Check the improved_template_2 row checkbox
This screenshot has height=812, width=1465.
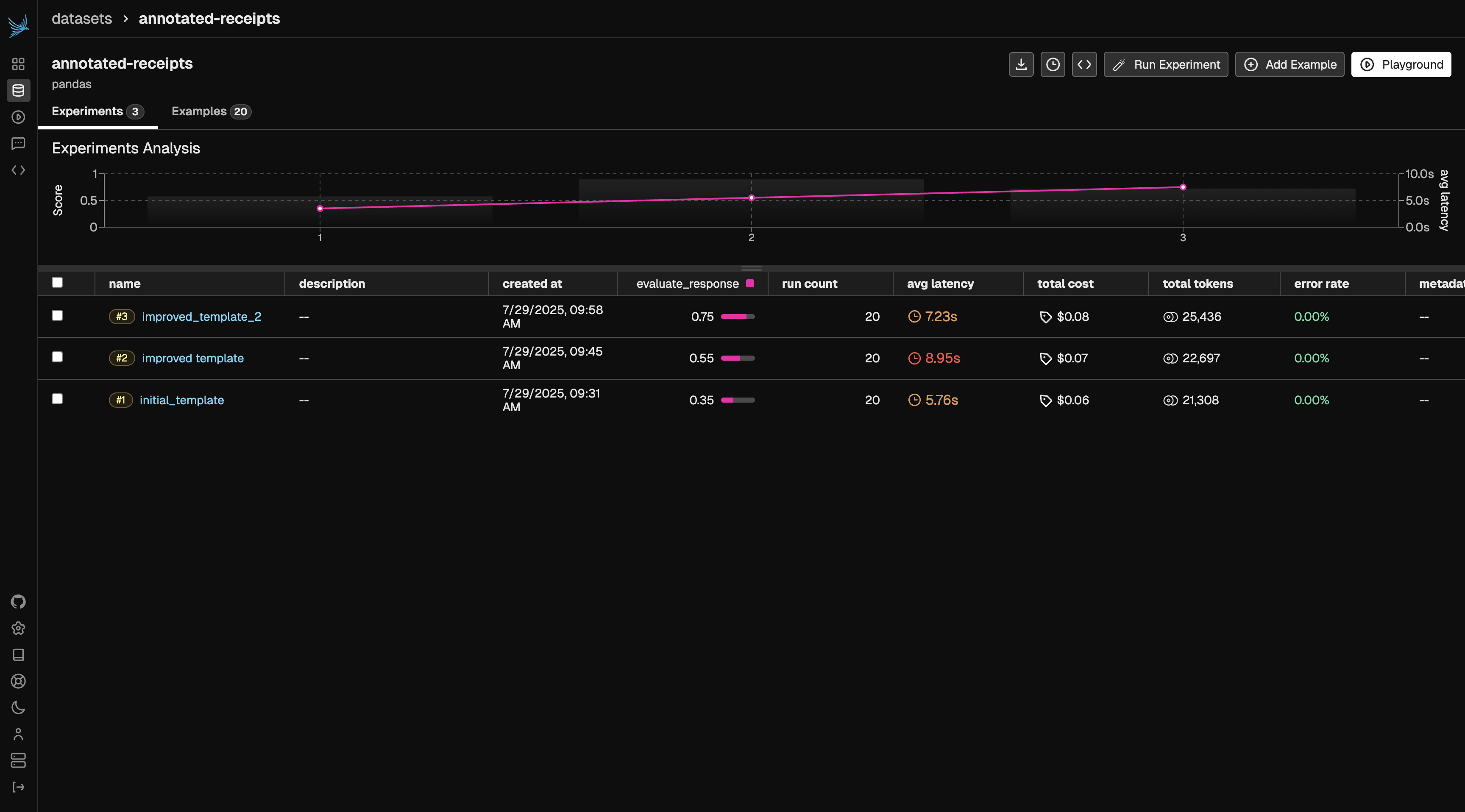(58, 316)
